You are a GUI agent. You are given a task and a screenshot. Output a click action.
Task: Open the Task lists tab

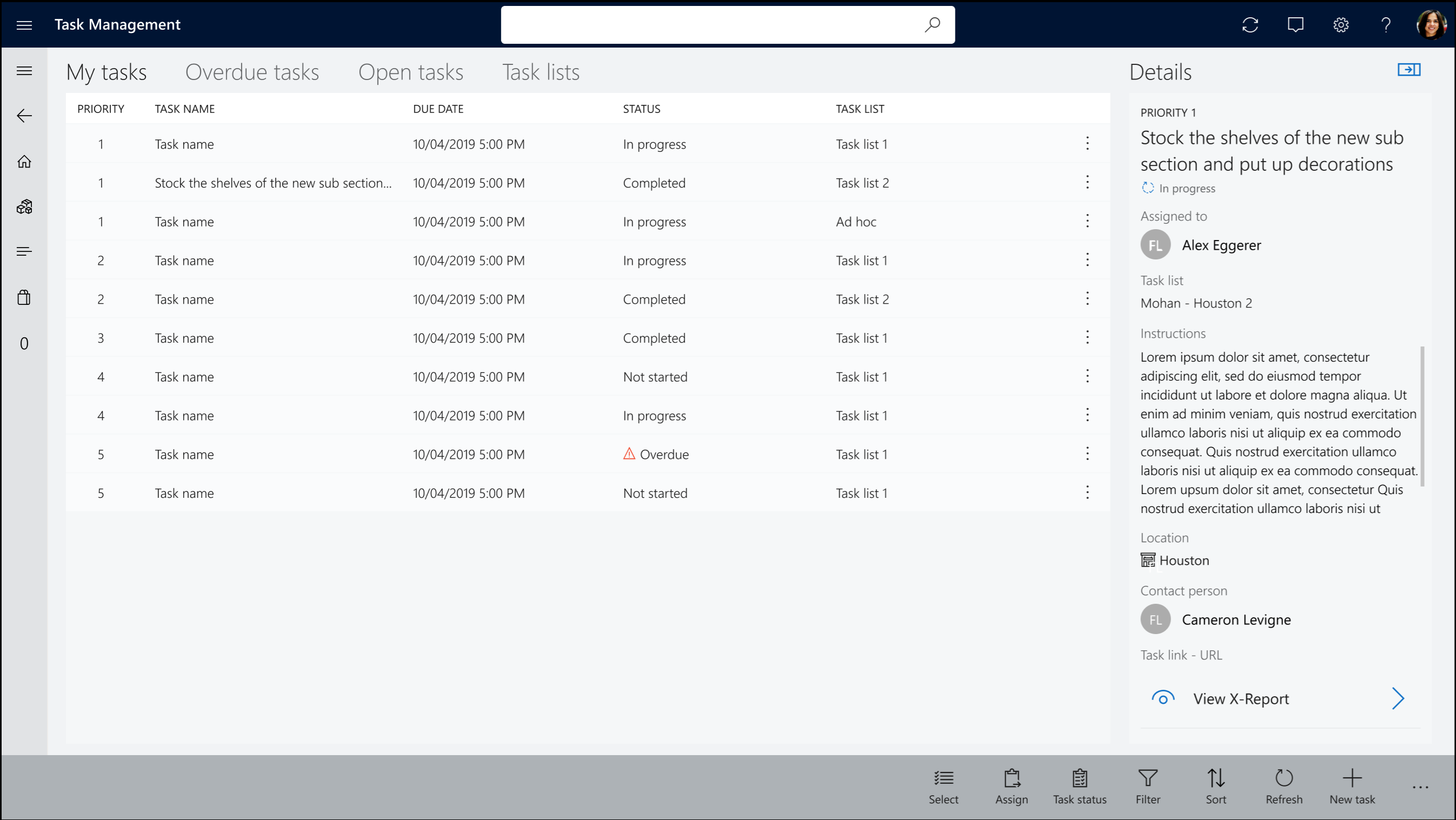point(541,71)
